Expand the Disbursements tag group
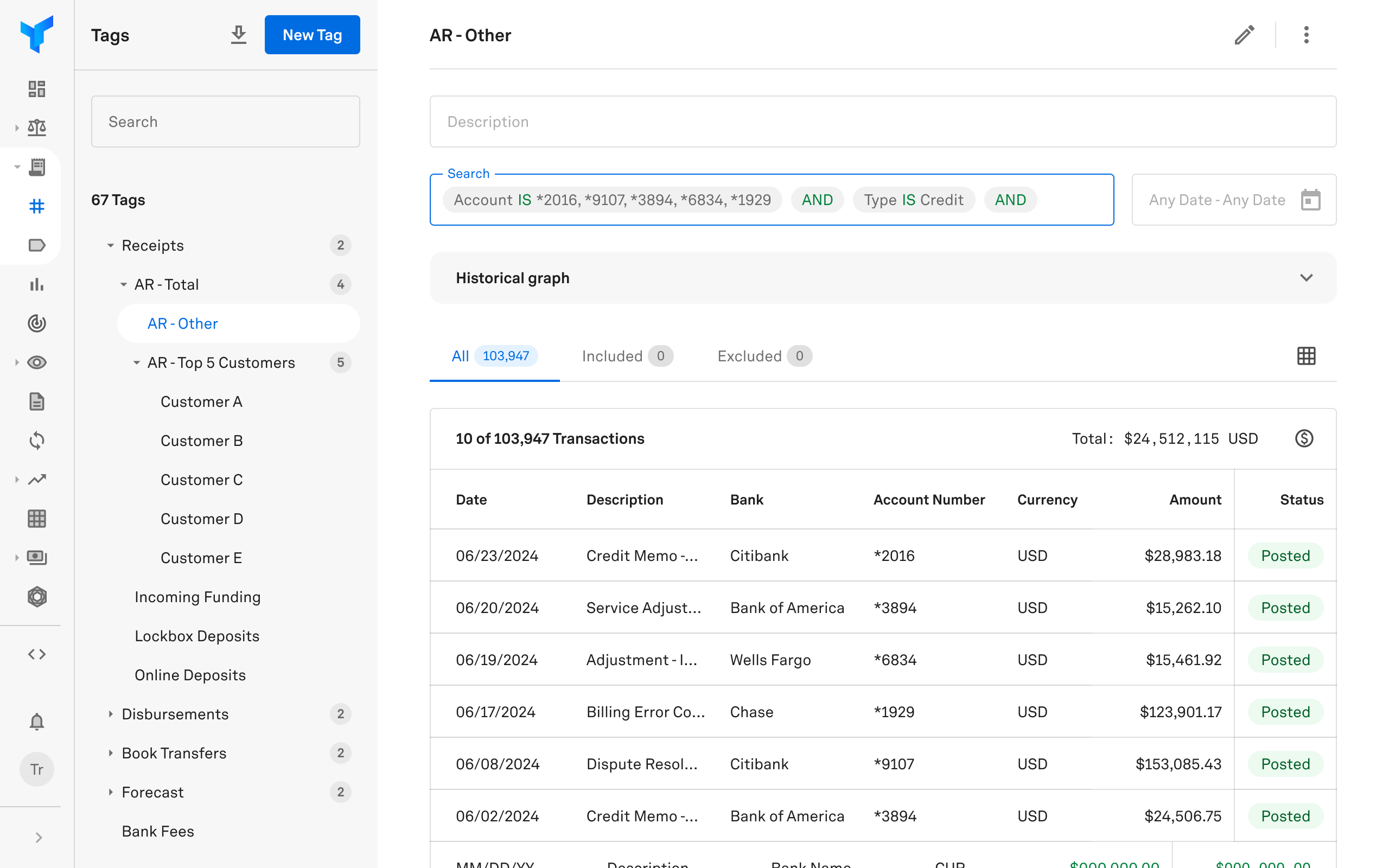Image resolution: width=1389 pixels, height=868 pixels. (x=110, y=713)
